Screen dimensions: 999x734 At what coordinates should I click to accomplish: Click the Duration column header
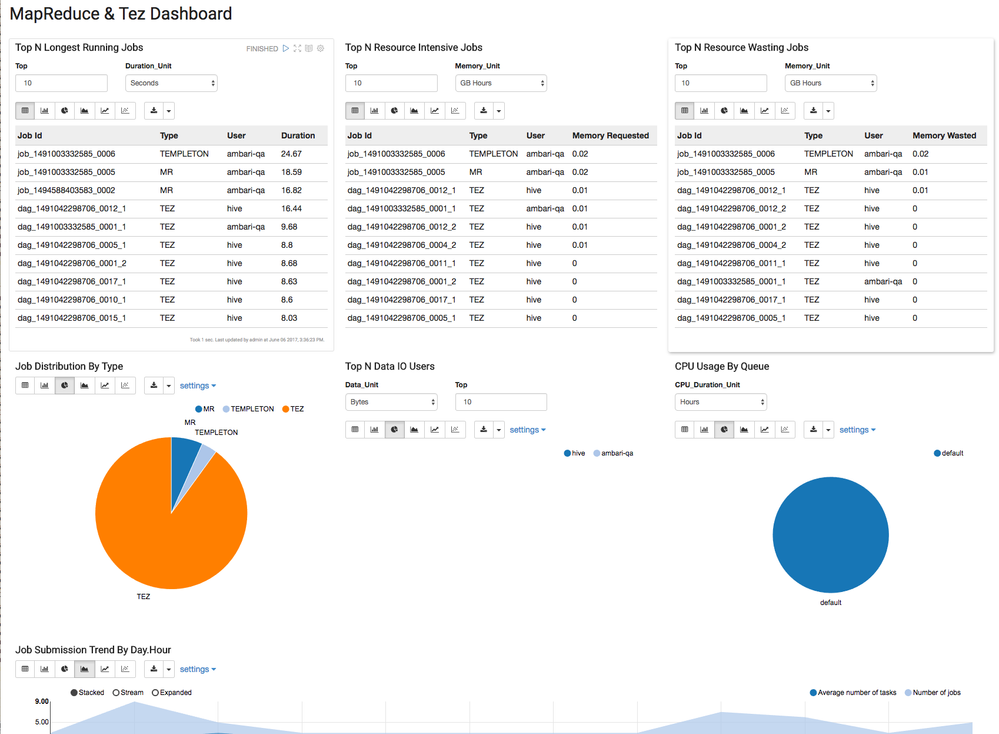tap(298, 136)
